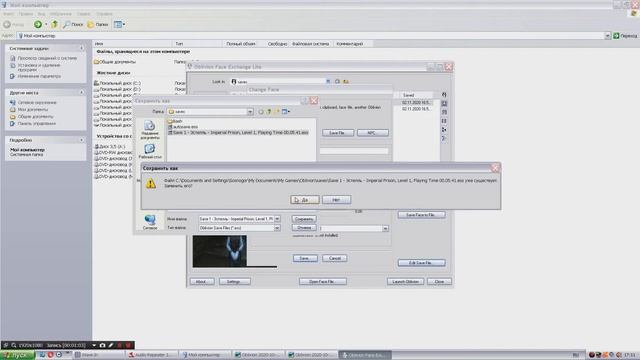
Task: Click the Save File button
Action: click(x=338, y=133)
